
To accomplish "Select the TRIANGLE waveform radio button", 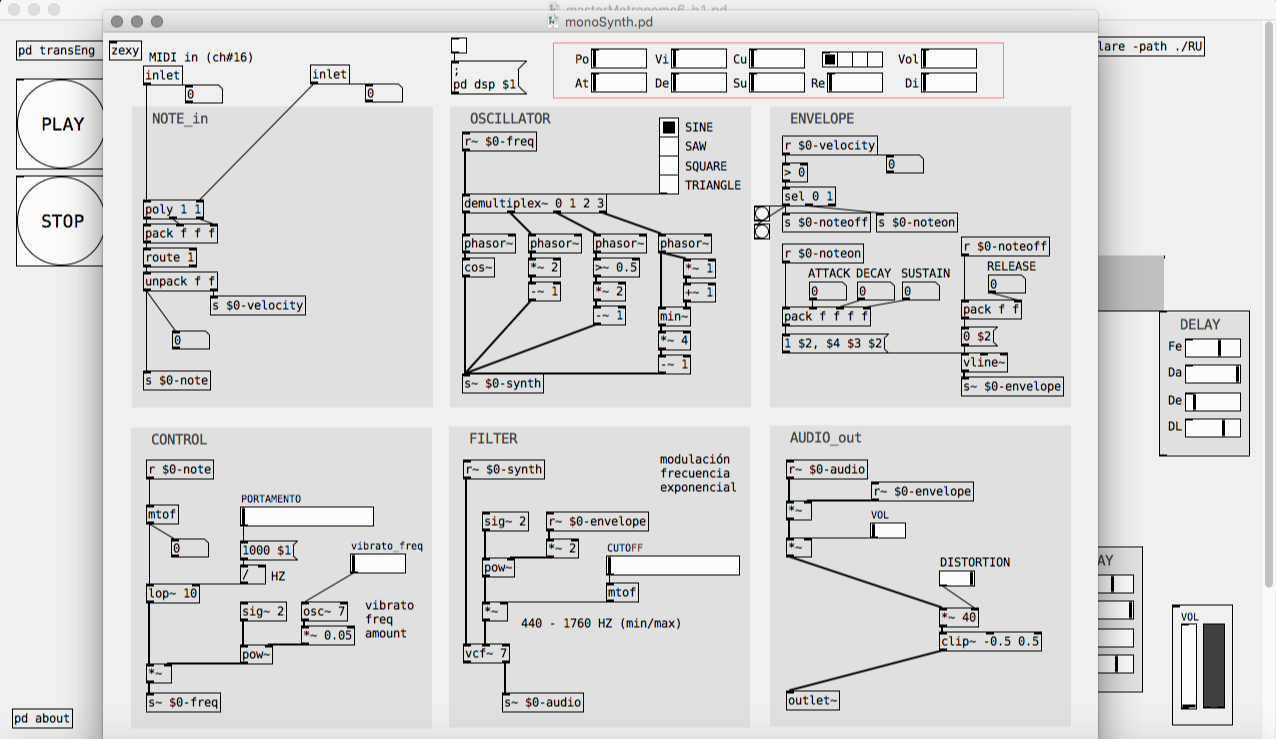I will point(668,184).
